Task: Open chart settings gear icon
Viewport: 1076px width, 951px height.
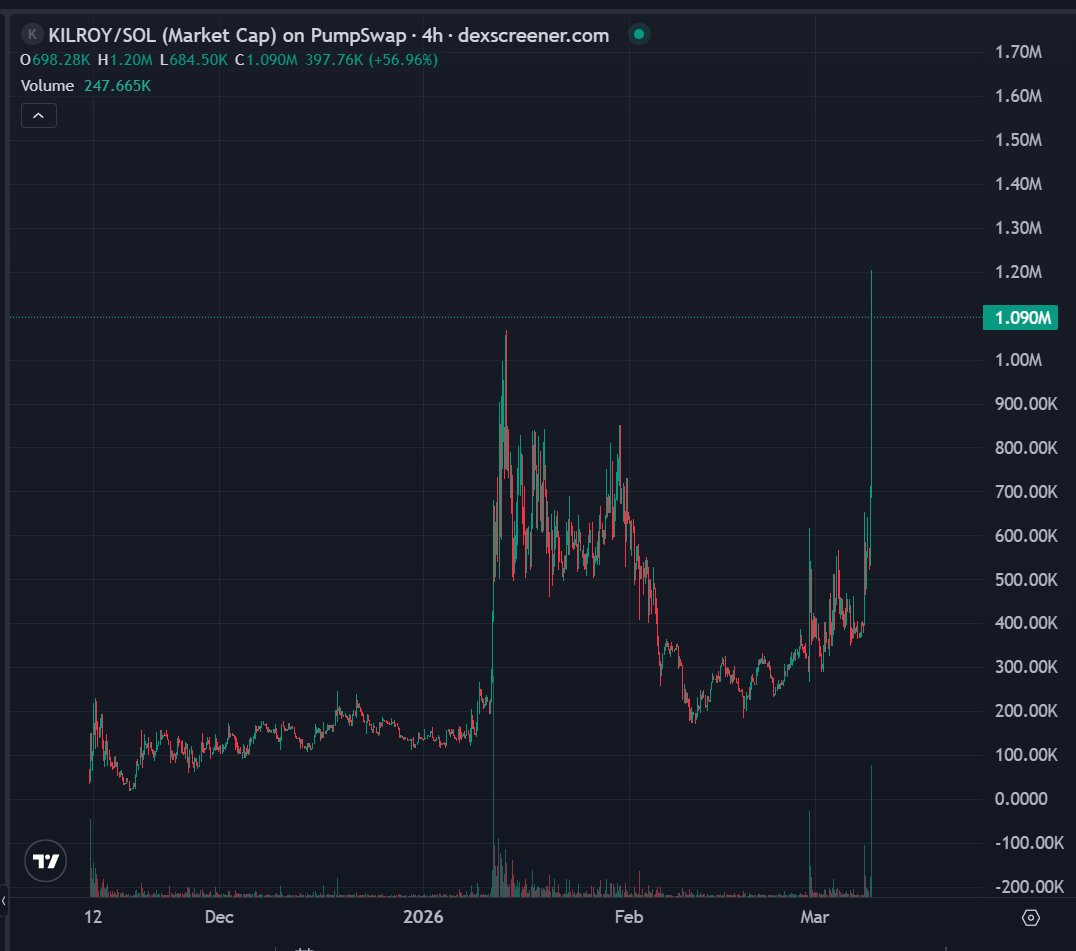Action: pos(1030,917)
